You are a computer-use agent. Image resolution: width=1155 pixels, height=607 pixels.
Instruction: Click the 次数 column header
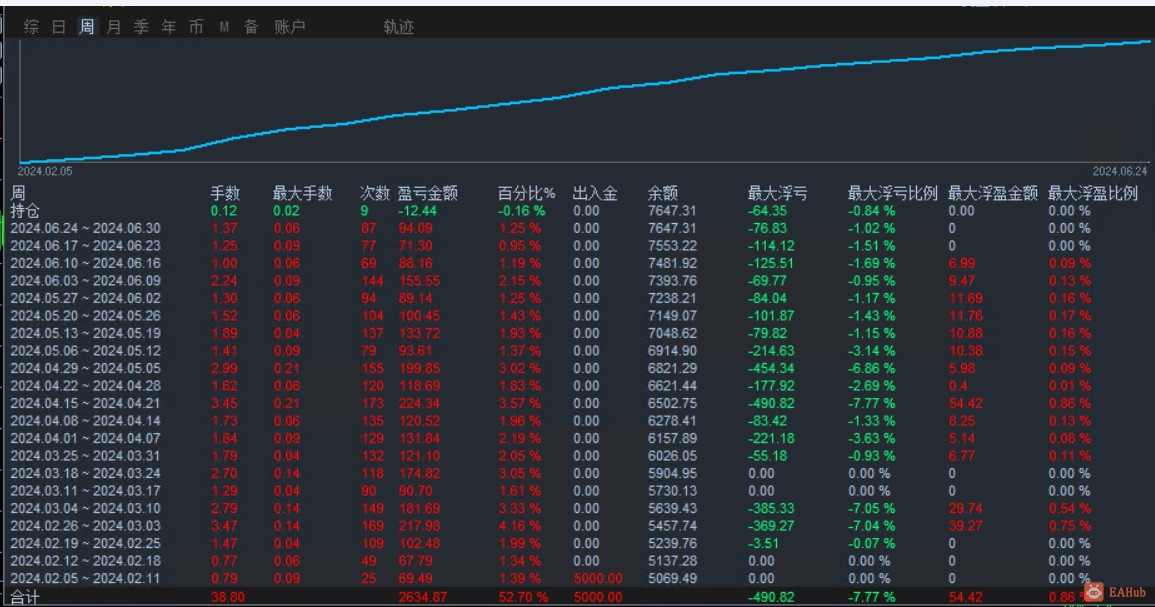pos(374,193)
